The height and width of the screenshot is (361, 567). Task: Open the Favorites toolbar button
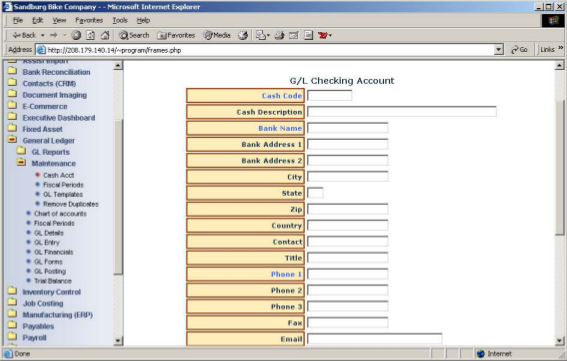coord(176,35)
